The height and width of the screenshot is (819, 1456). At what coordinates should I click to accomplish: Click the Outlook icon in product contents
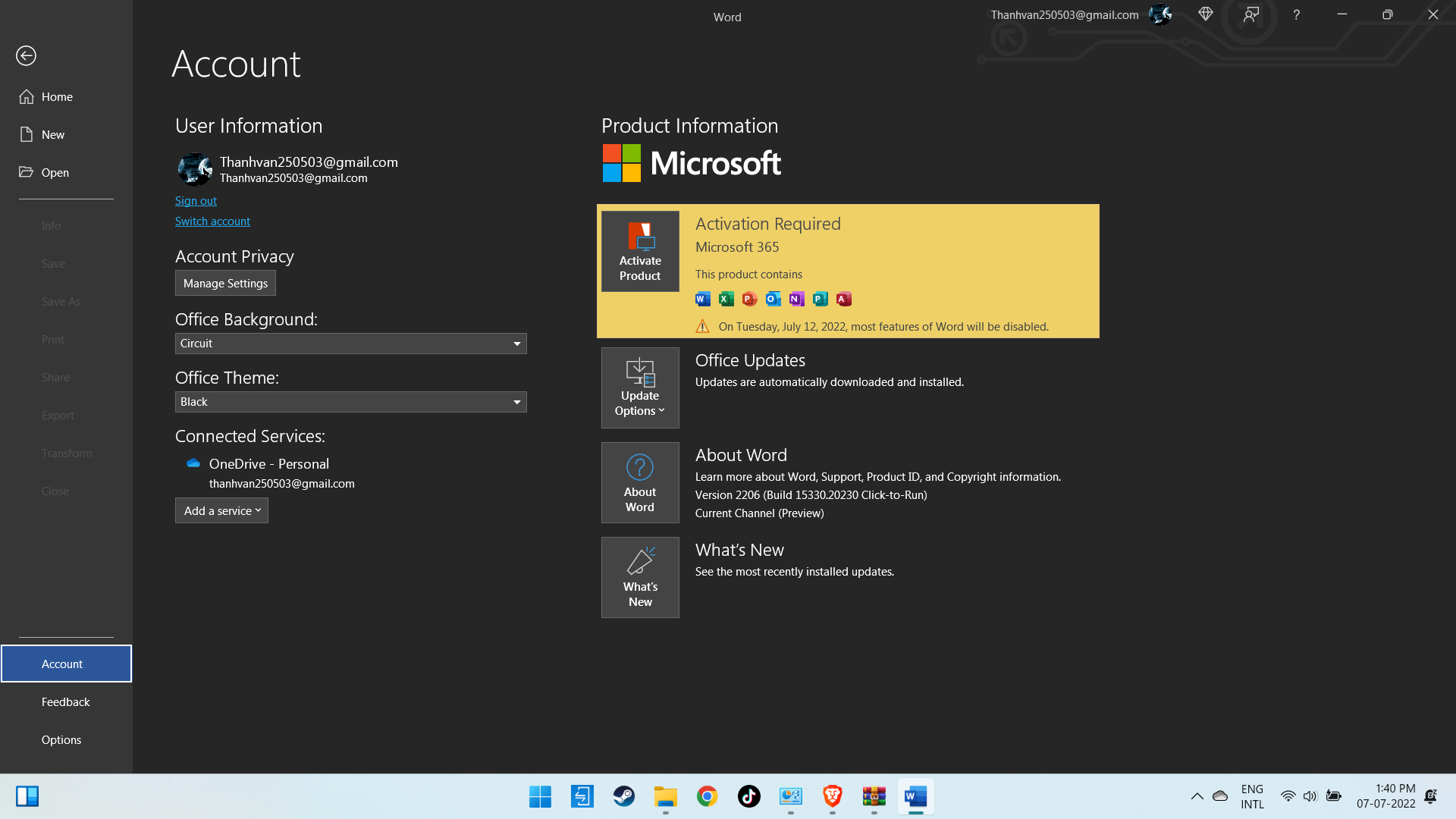tap(773, 299)
